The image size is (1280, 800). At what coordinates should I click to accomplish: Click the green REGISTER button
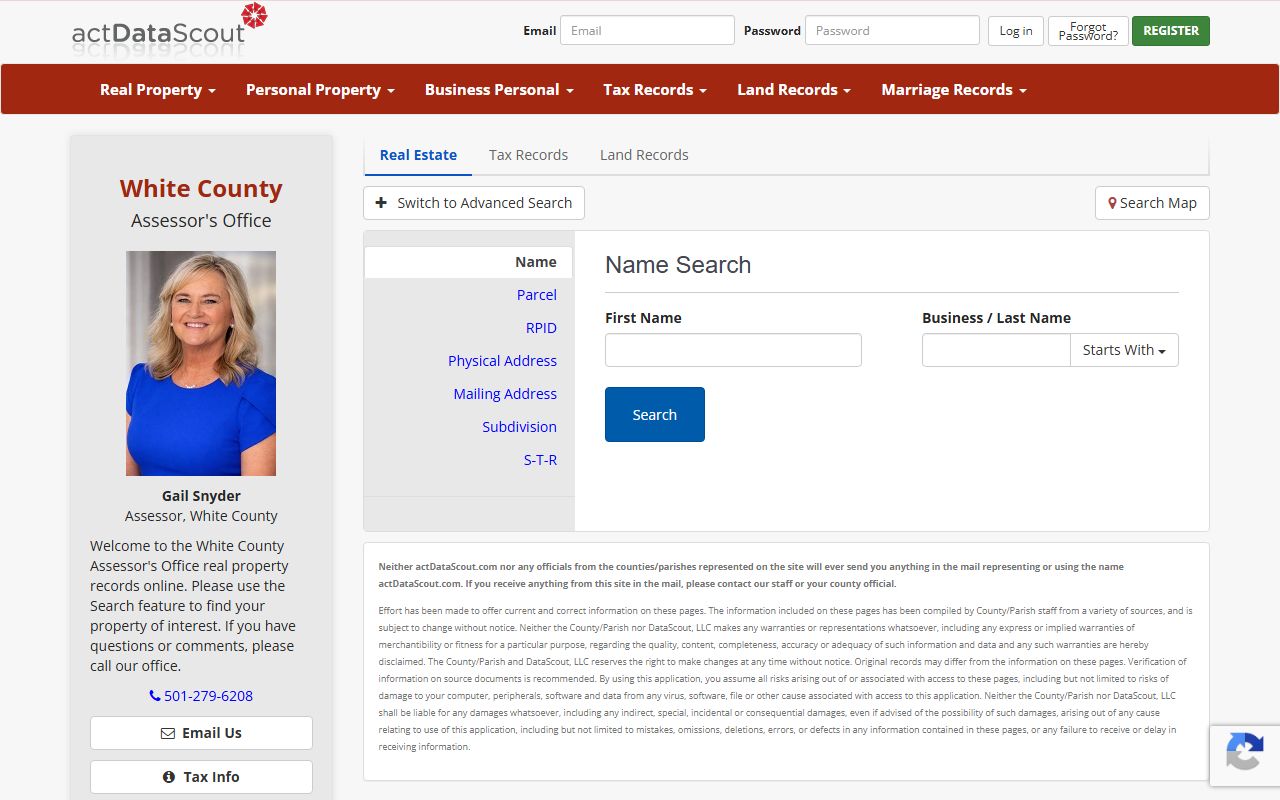point(1171,31)
